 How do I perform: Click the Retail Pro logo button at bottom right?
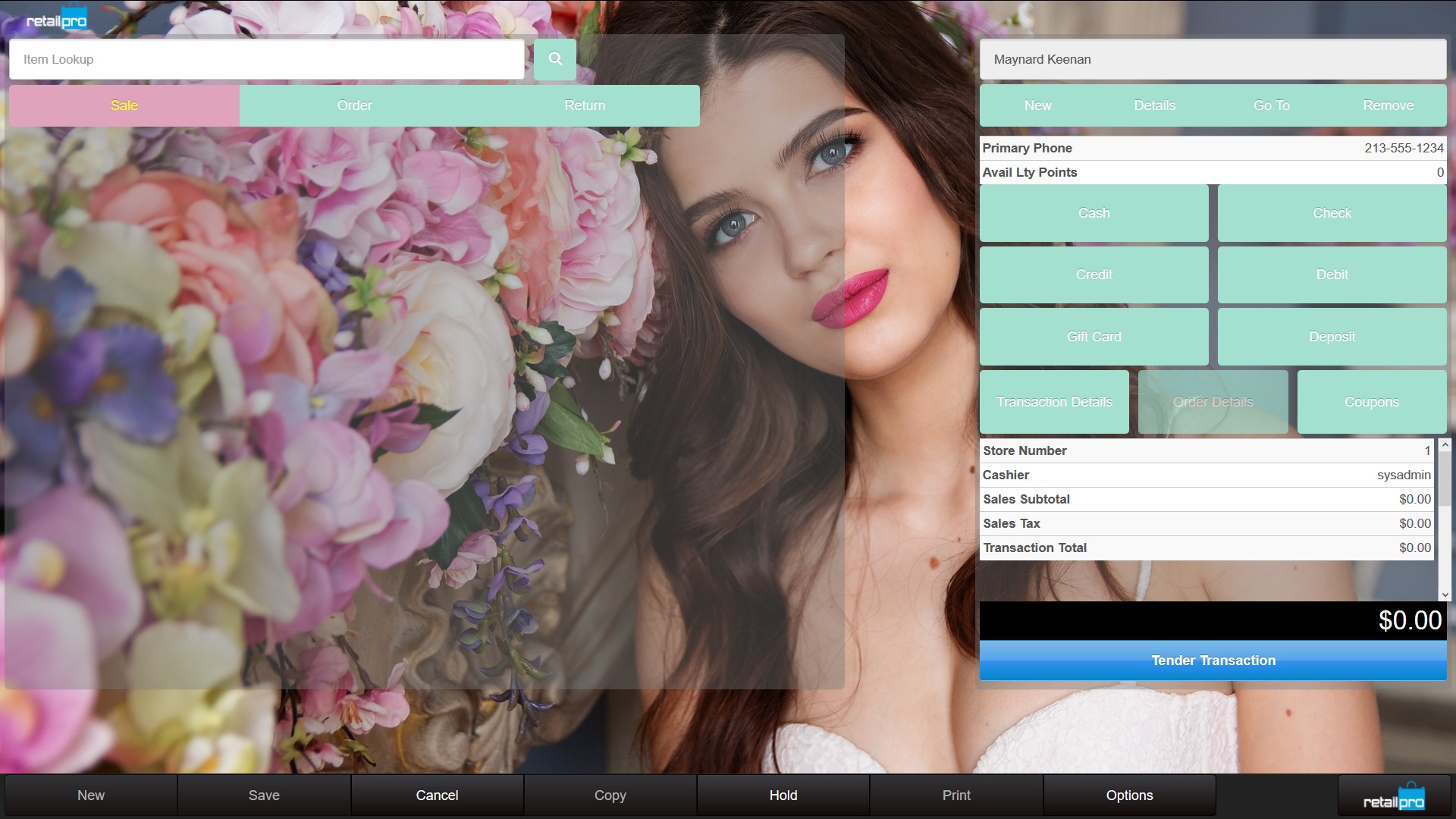pyautogui.click(x=1393, y=796)
